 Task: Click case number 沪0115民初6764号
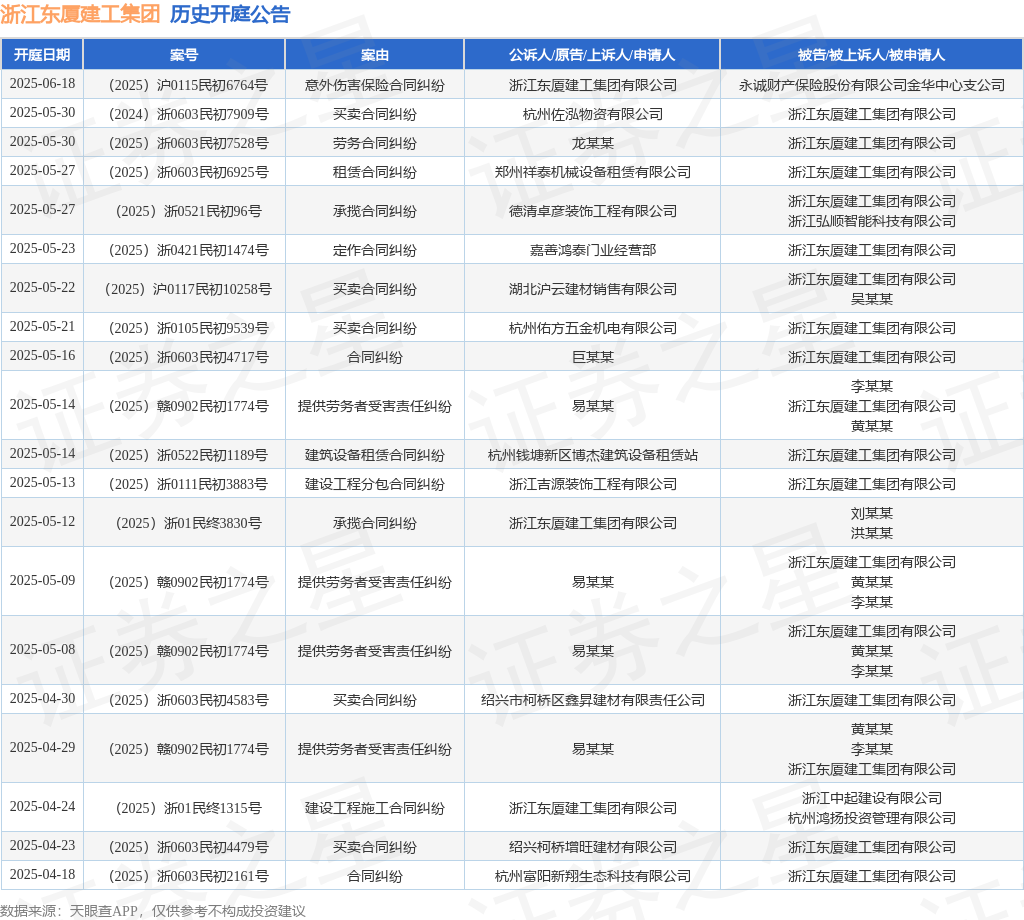pos(188,85)
